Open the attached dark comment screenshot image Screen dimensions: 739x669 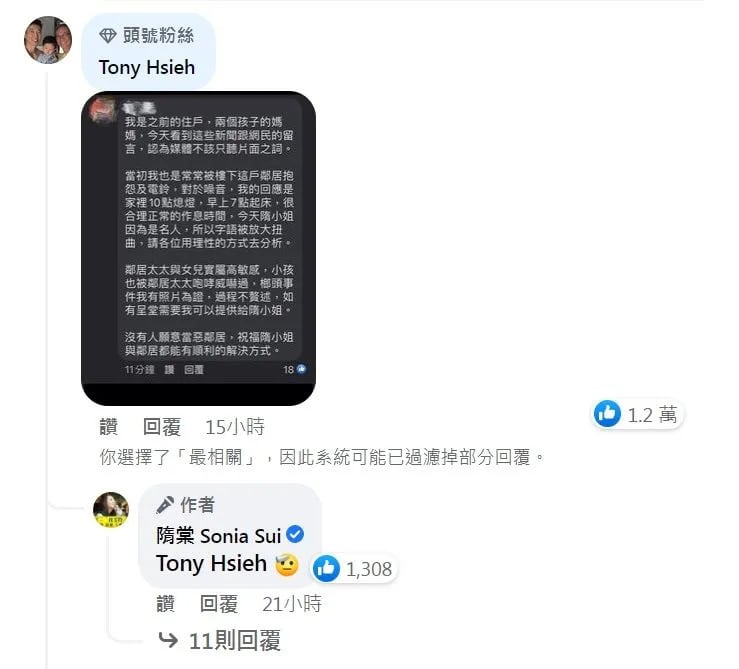pos(198,248)
